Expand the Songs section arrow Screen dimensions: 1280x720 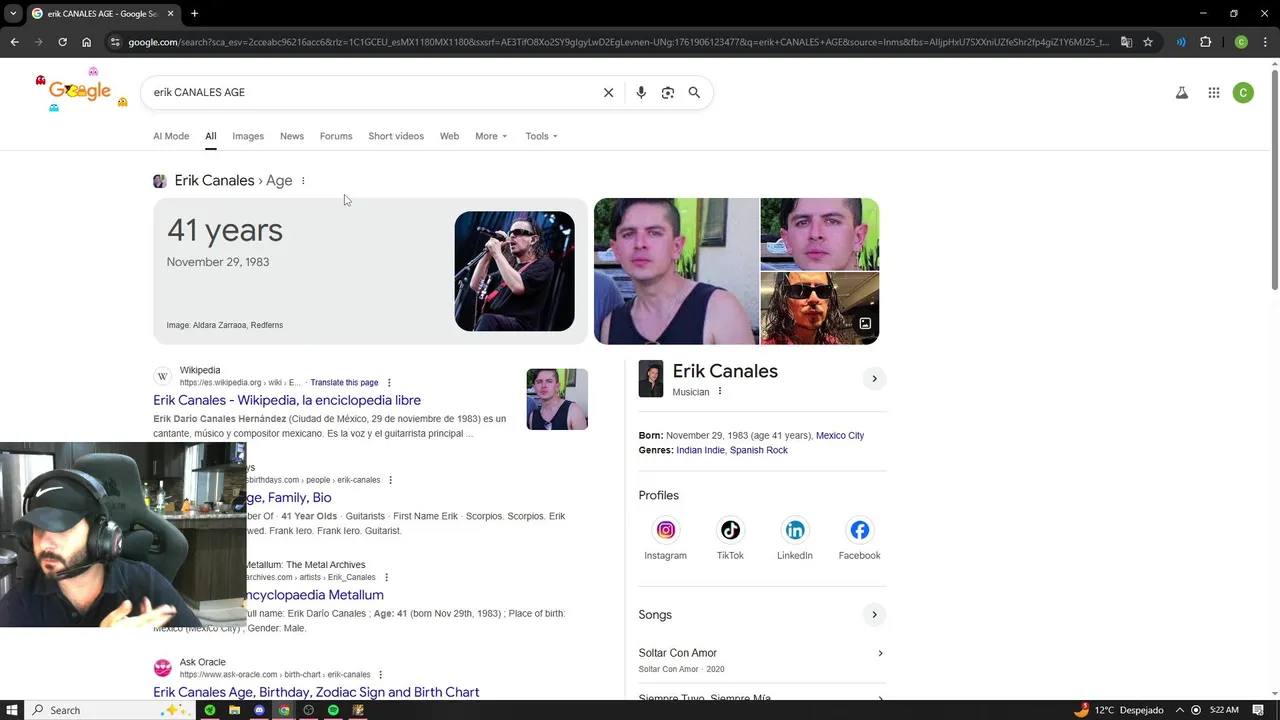coord(874,614)
